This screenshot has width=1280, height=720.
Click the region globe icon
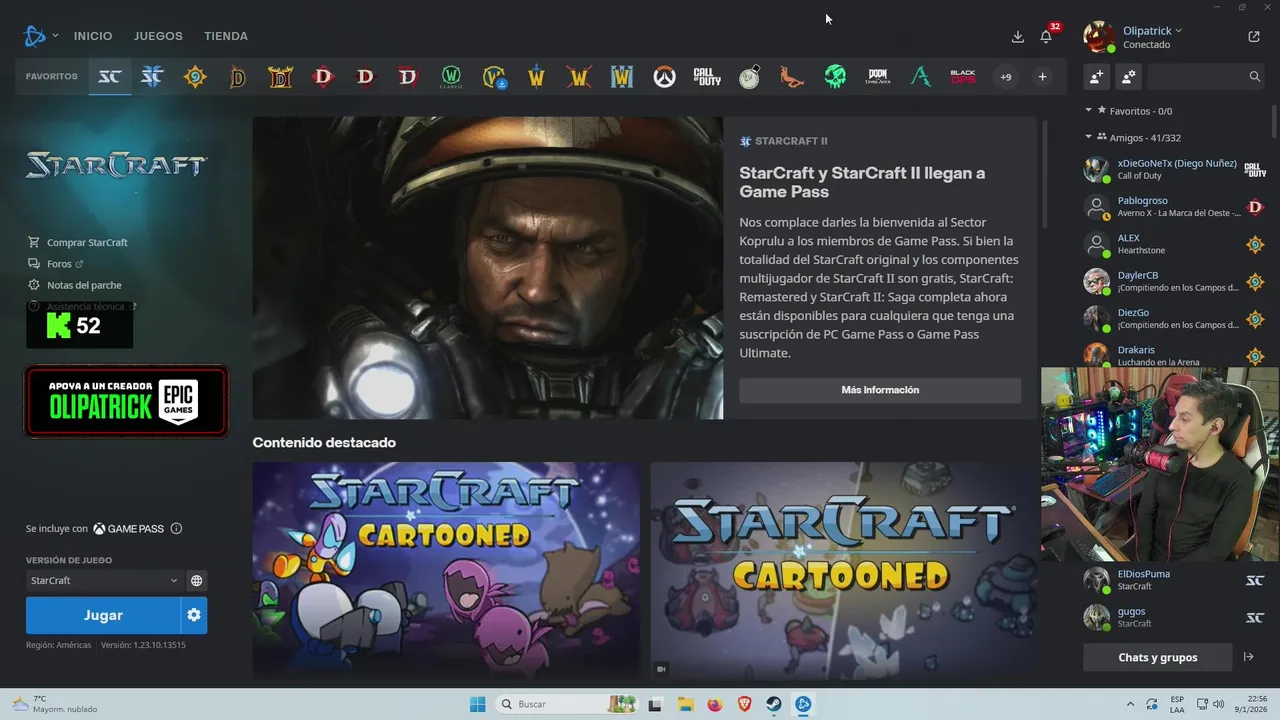[197, 580]
